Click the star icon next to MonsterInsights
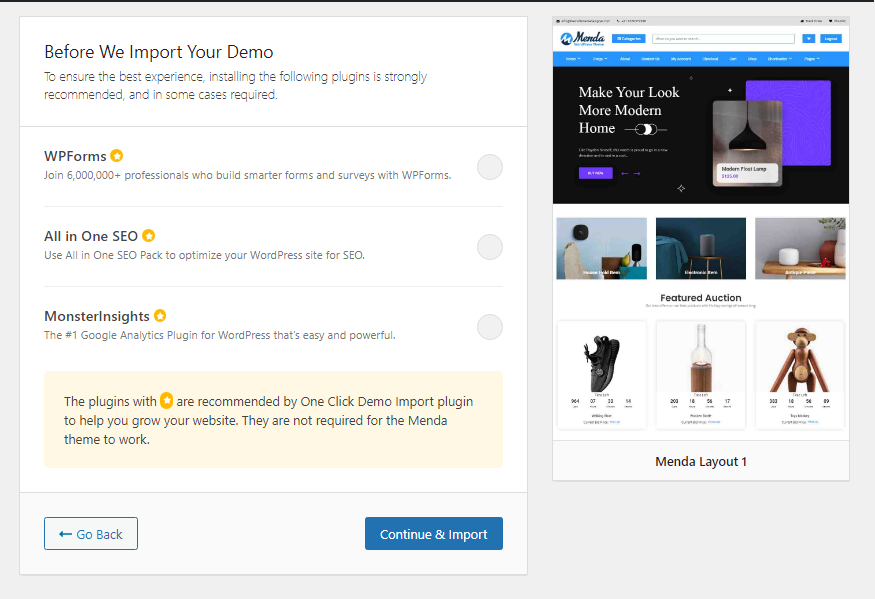 tap(160, 316)
